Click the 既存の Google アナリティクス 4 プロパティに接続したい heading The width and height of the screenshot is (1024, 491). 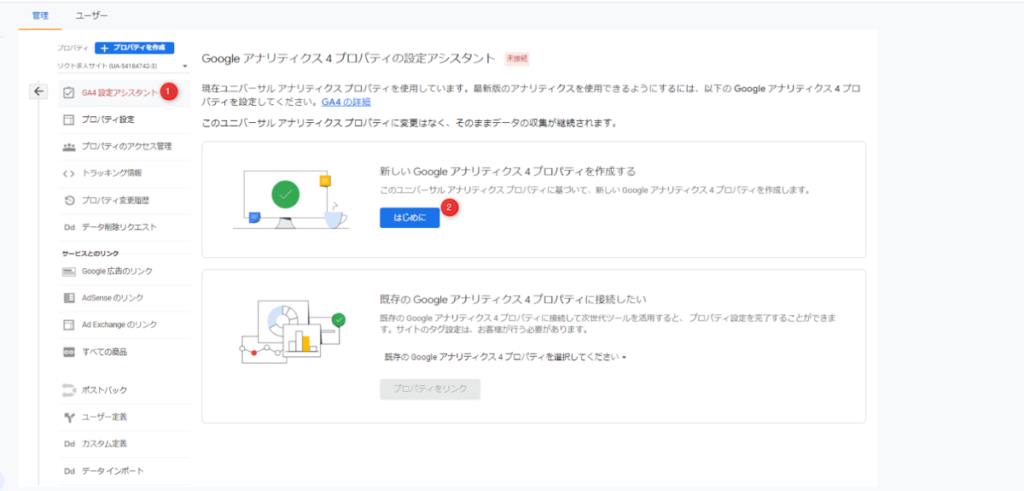click(513, 300)
